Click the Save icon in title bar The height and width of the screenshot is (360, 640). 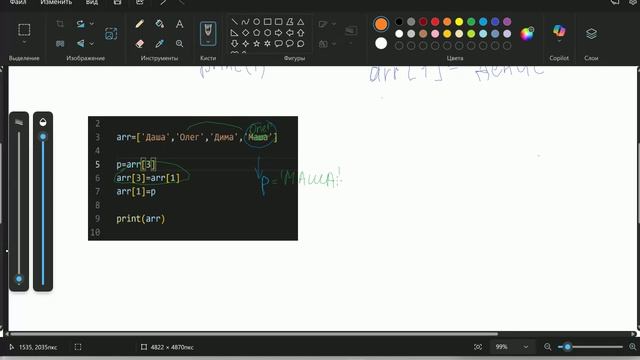point(118,2)
